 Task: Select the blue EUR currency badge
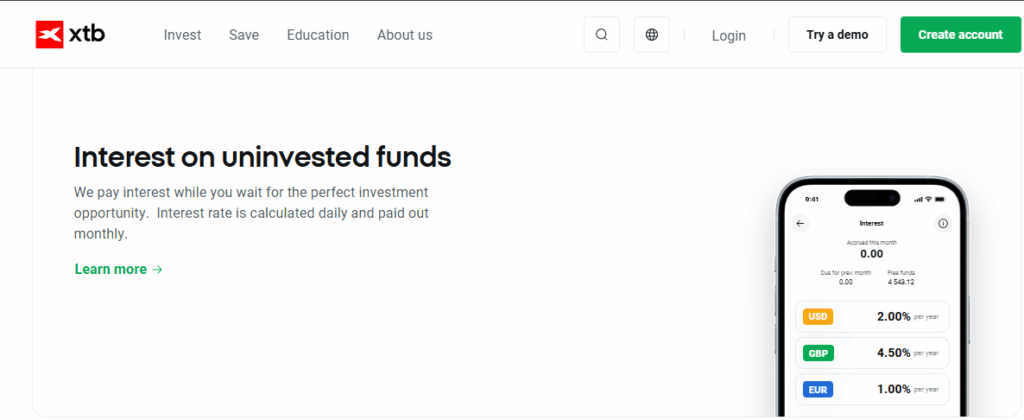[x=818, y=390]
